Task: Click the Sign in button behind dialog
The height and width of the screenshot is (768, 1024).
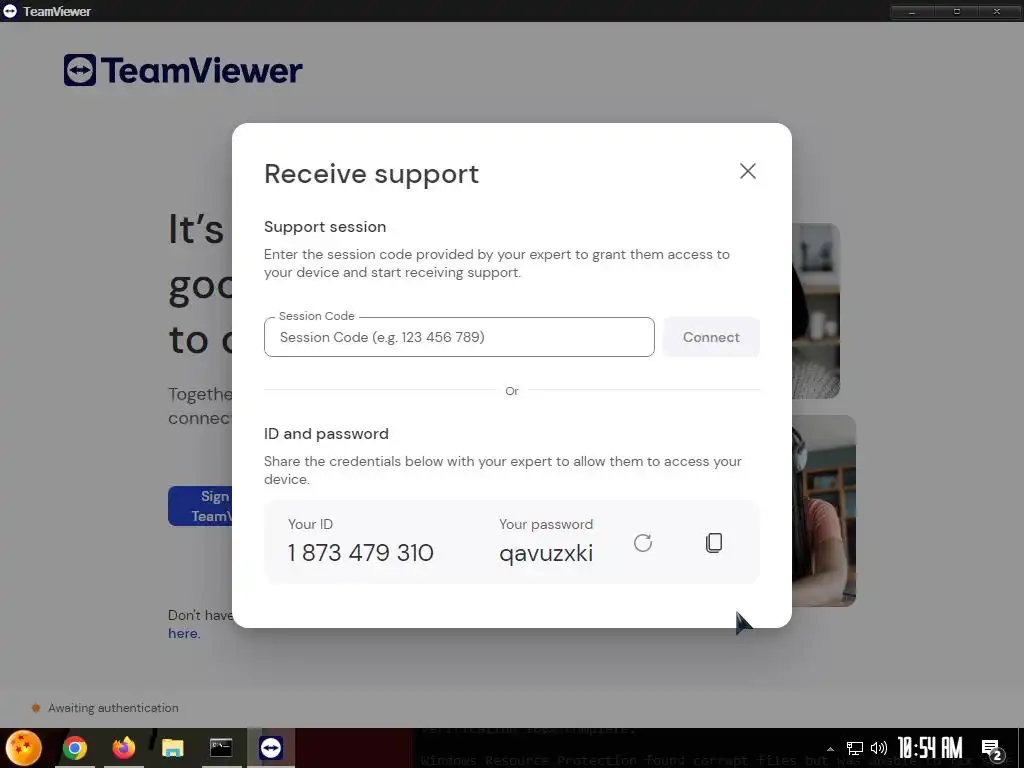Action: 200,505
